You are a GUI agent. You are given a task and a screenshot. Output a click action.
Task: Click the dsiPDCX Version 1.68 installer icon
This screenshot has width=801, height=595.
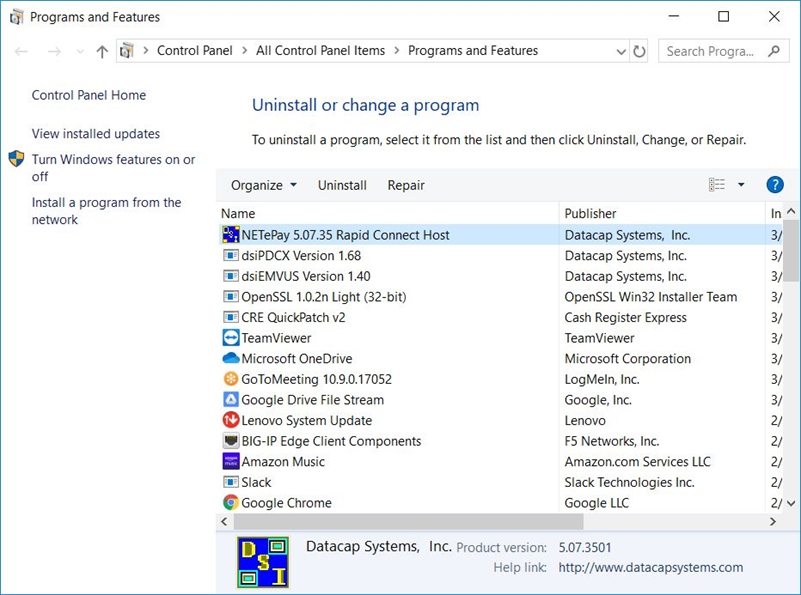pos(231,255)
